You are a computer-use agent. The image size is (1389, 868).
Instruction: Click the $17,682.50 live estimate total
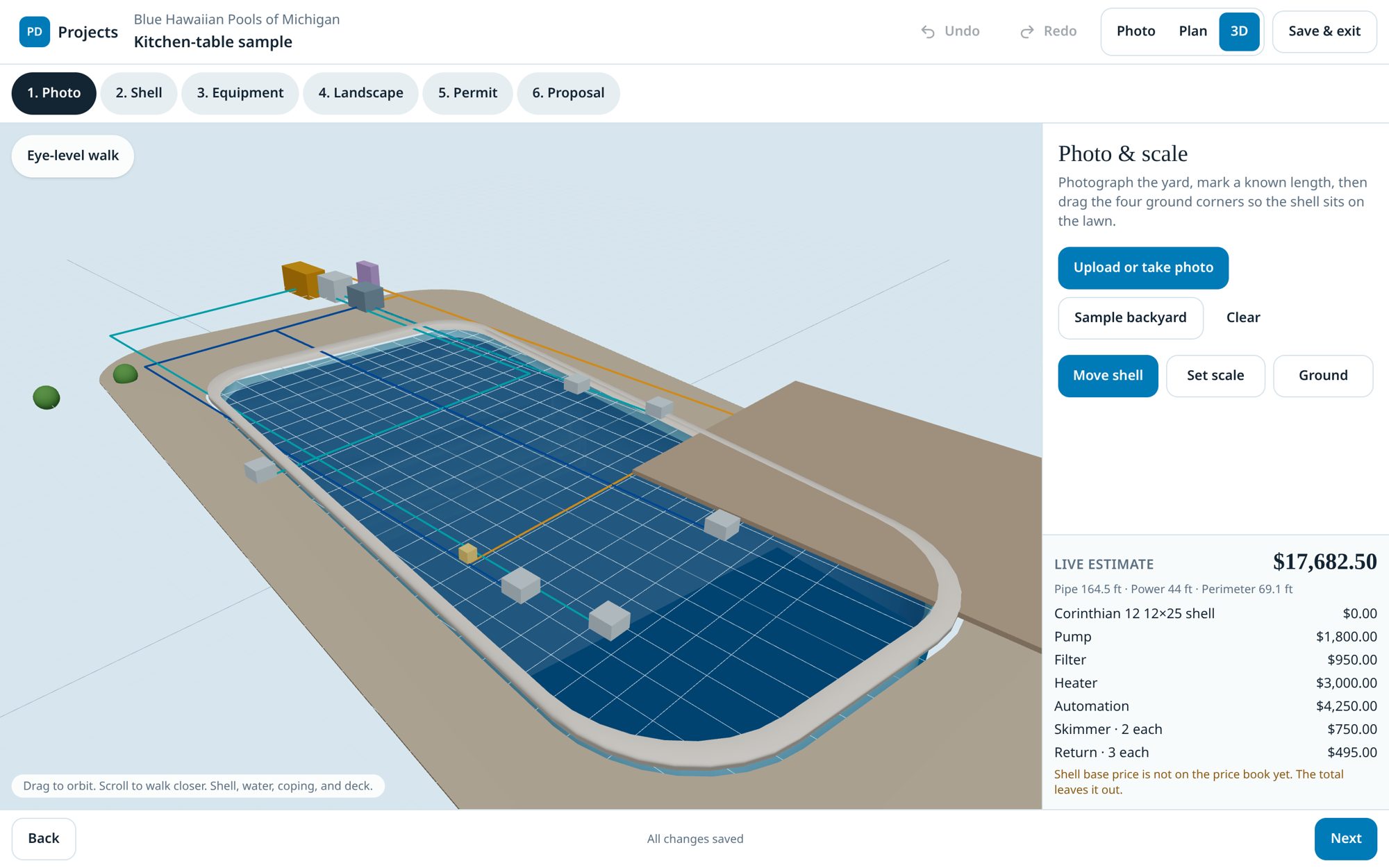[x=1324, y=562]
